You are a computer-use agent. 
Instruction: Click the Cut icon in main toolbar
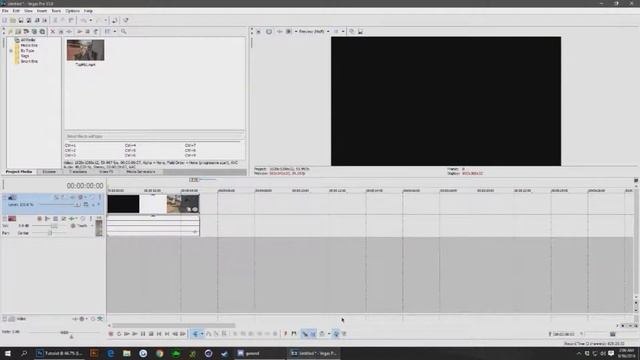(55, 20)
